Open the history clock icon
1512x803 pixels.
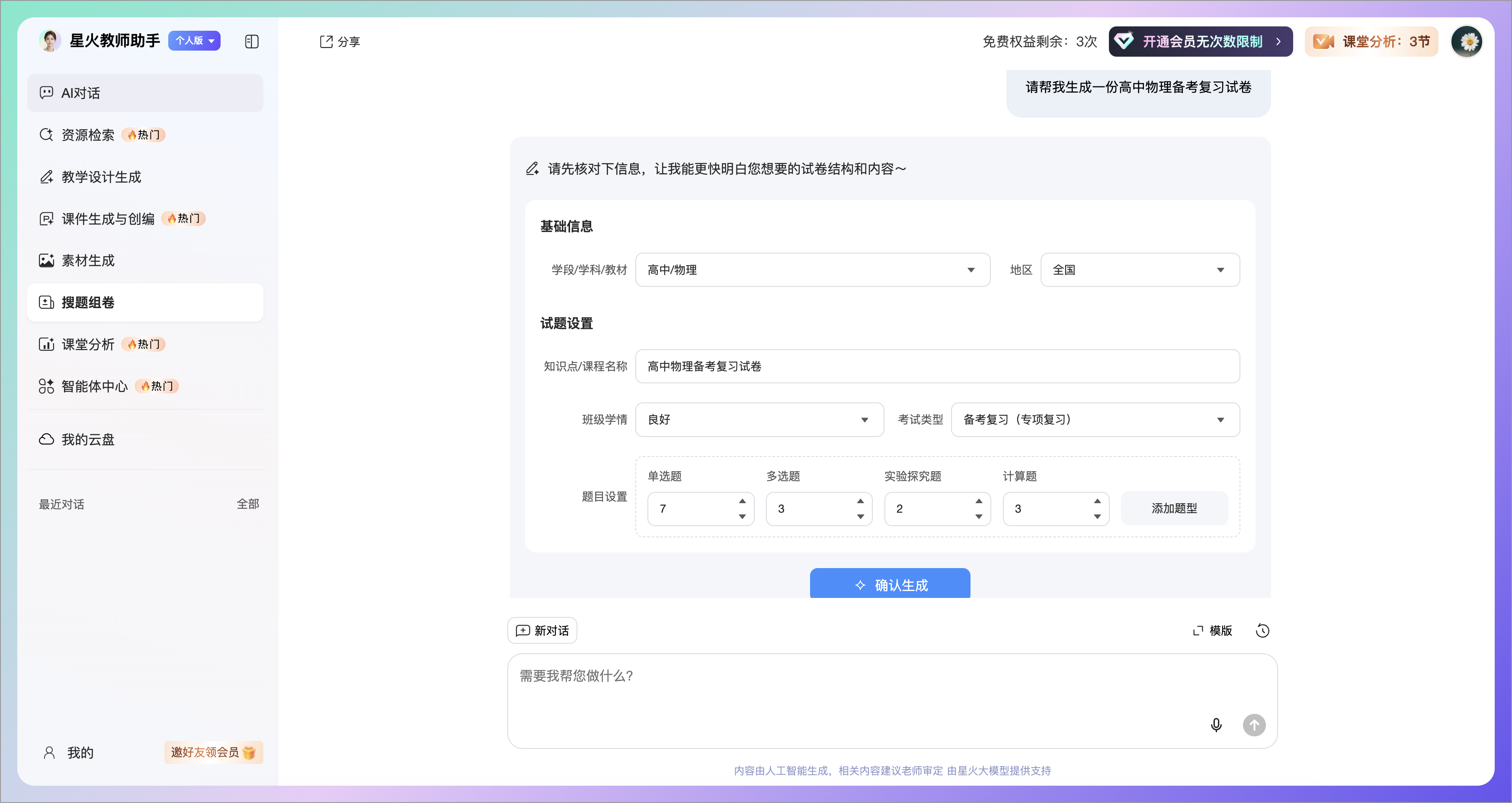(x=1262, y=630)
